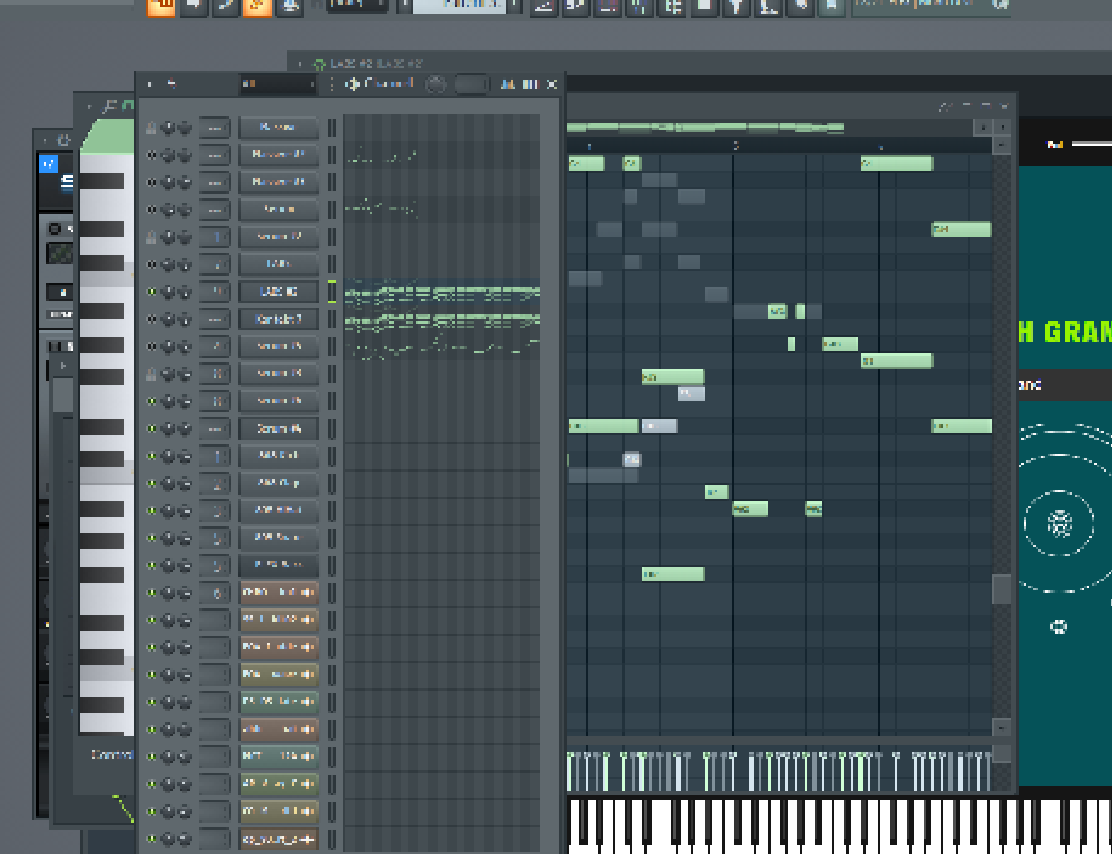
Task: Open the menu arrow in LABS #2 window title bar
Action: (x=300, y=64)
